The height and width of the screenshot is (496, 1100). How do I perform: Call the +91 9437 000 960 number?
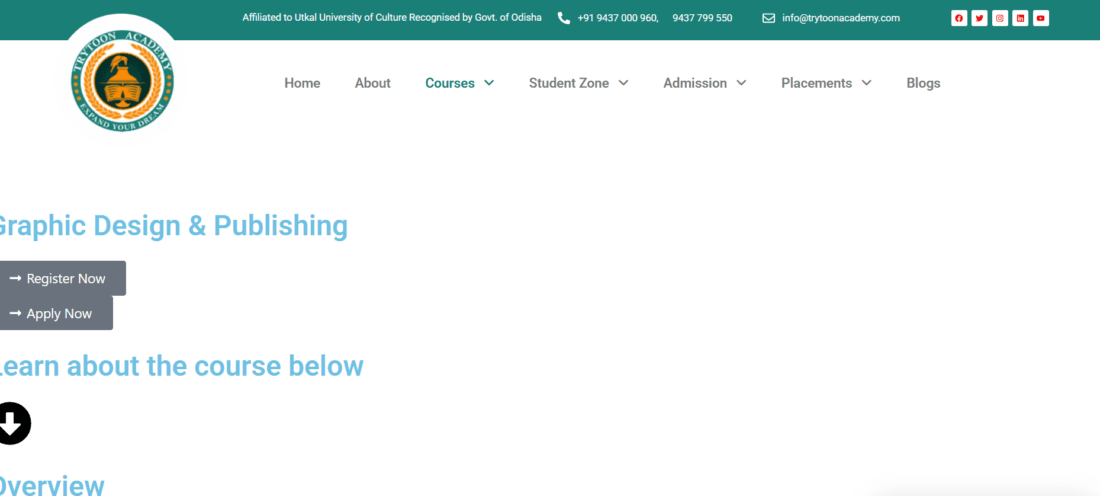tap(617, 18)
